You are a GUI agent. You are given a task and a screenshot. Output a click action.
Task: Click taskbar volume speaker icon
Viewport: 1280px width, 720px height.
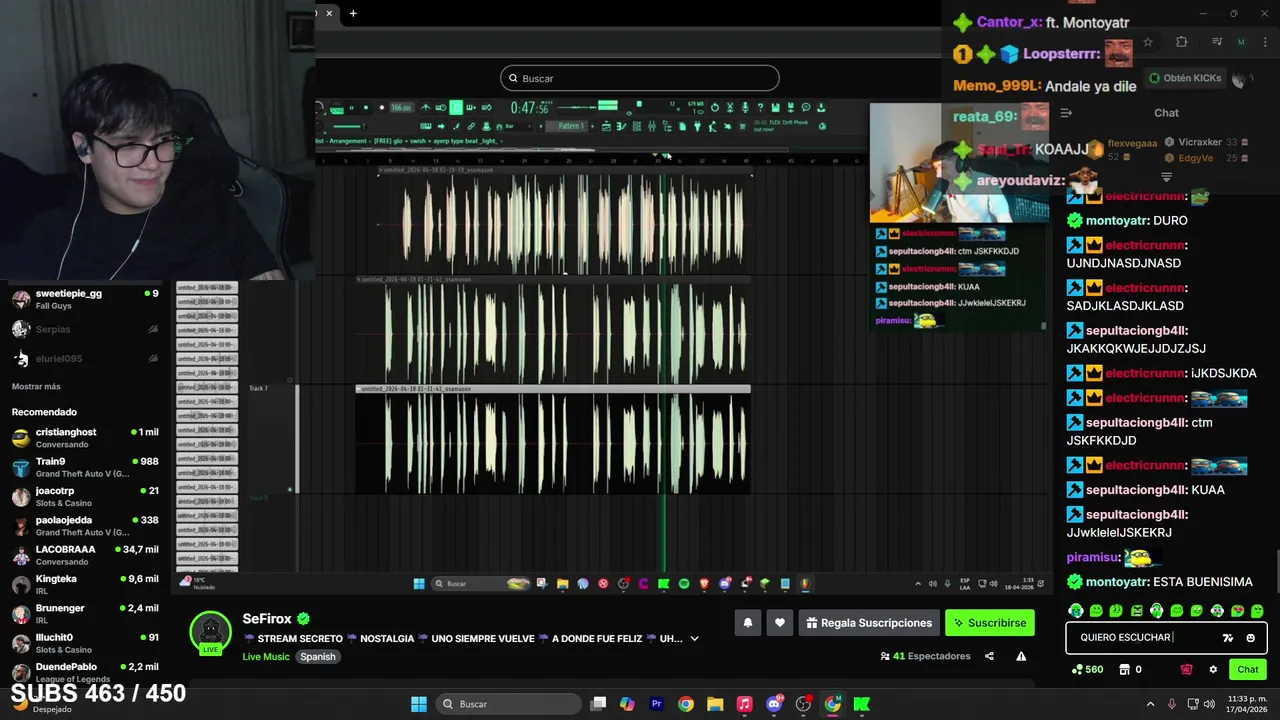tap(1211, 704)
